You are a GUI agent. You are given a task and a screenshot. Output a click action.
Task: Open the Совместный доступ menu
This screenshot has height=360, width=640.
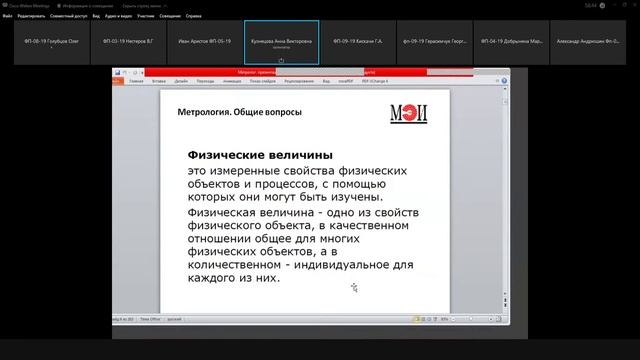69,16
